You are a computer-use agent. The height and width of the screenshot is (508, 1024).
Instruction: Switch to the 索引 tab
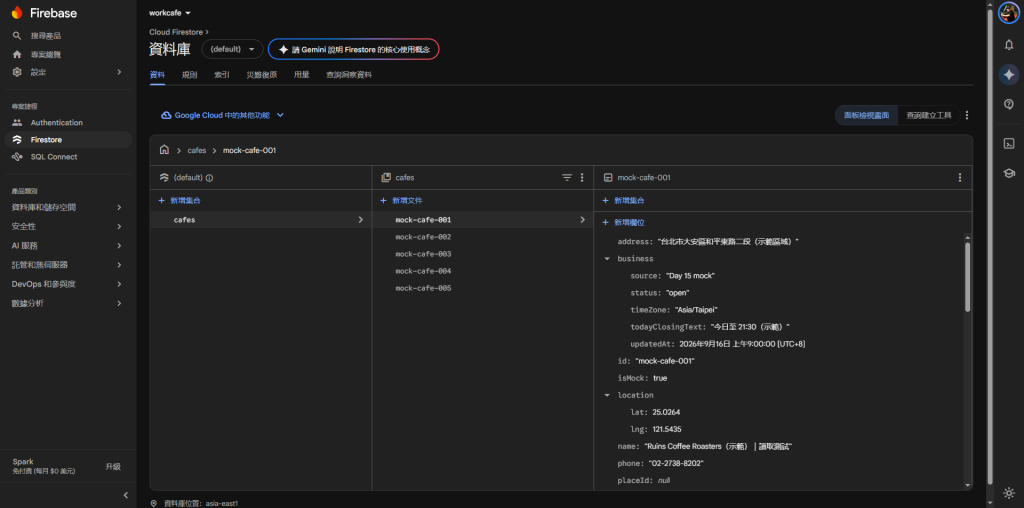[222, 75]
